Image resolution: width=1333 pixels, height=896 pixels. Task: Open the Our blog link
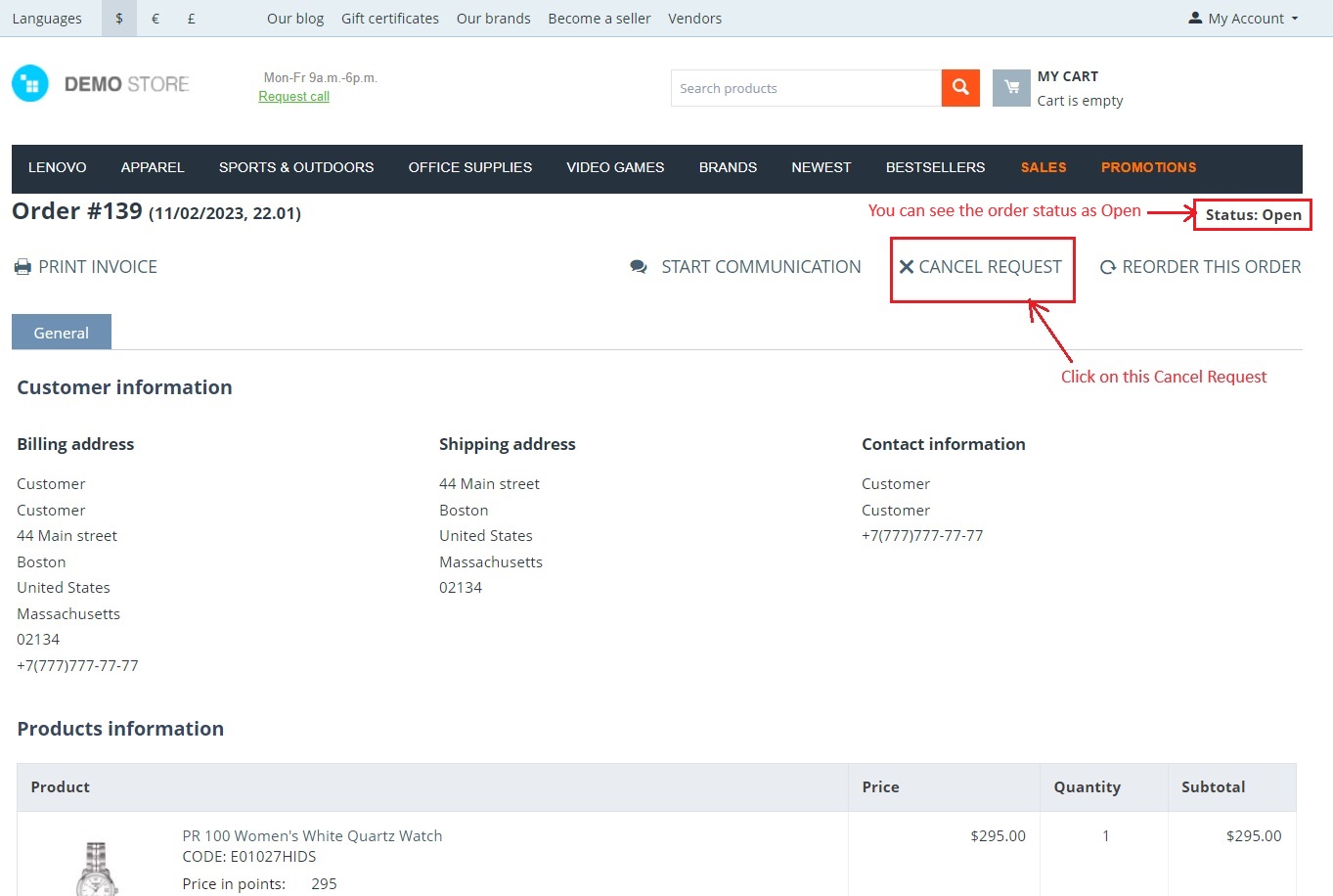pyautogui.click(x=295, y=19)
